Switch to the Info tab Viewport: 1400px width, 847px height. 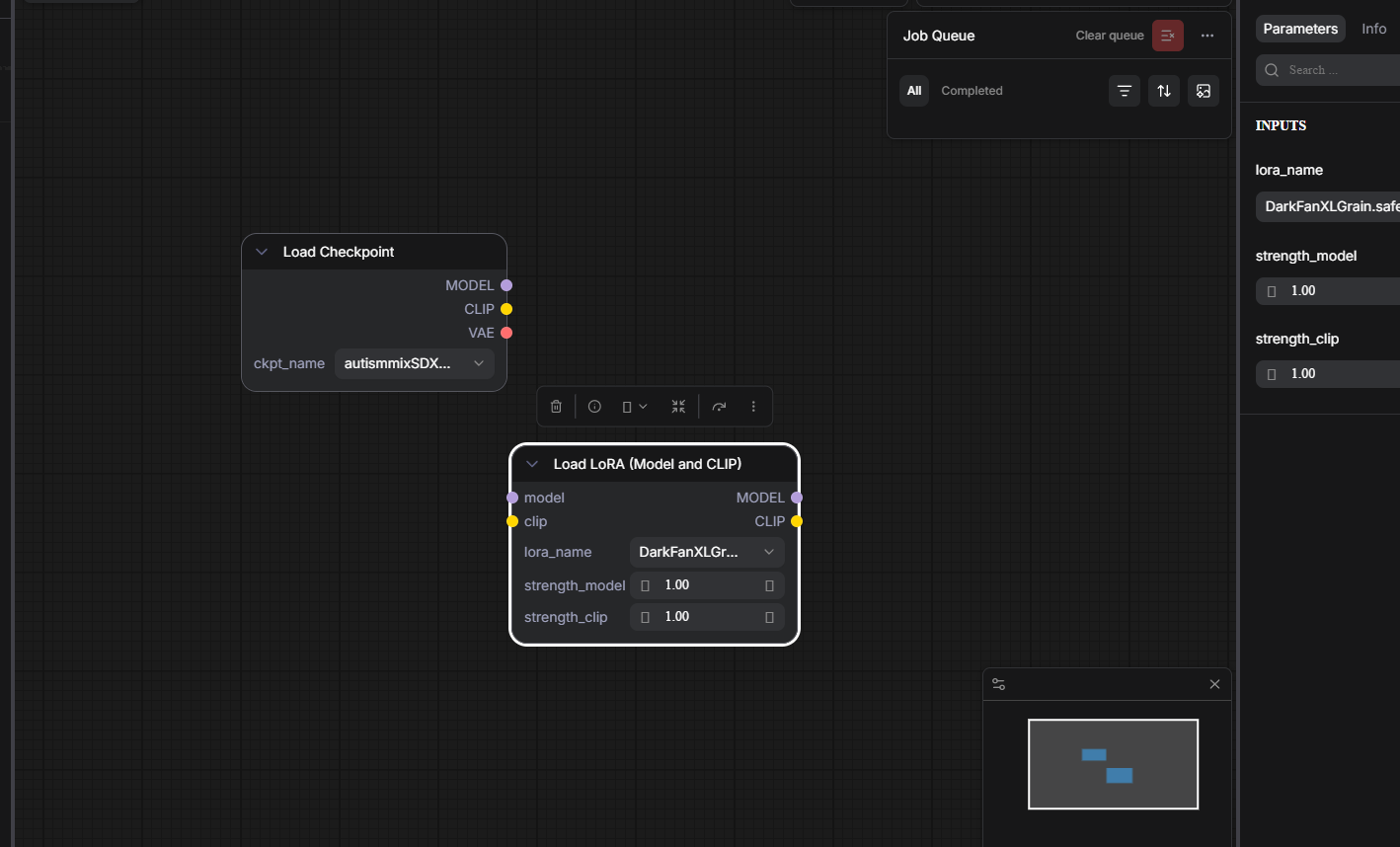(1373, 29)
